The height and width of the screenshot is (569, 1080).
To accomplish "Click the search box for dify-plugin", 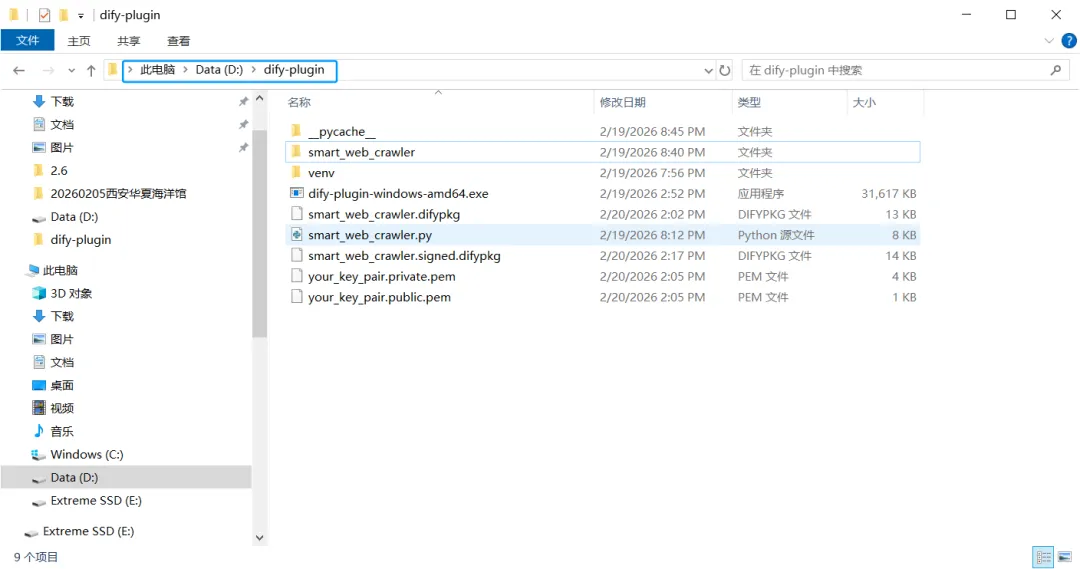I will click(x=906, y=70).
